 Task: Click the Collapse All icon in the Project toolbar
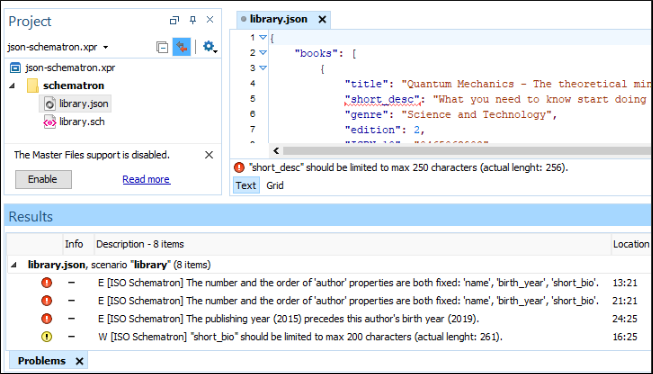[x=162, y=47]
